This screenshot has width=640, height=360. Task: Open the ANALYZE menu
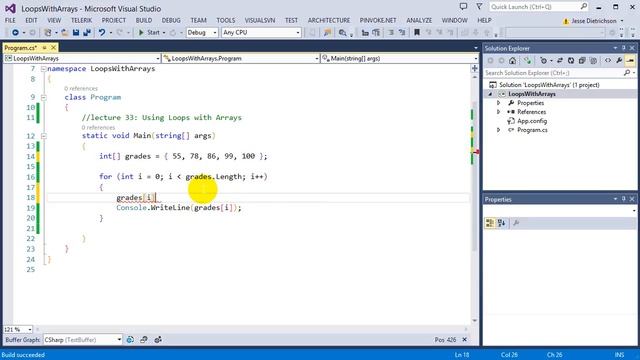tap(419, 20)
